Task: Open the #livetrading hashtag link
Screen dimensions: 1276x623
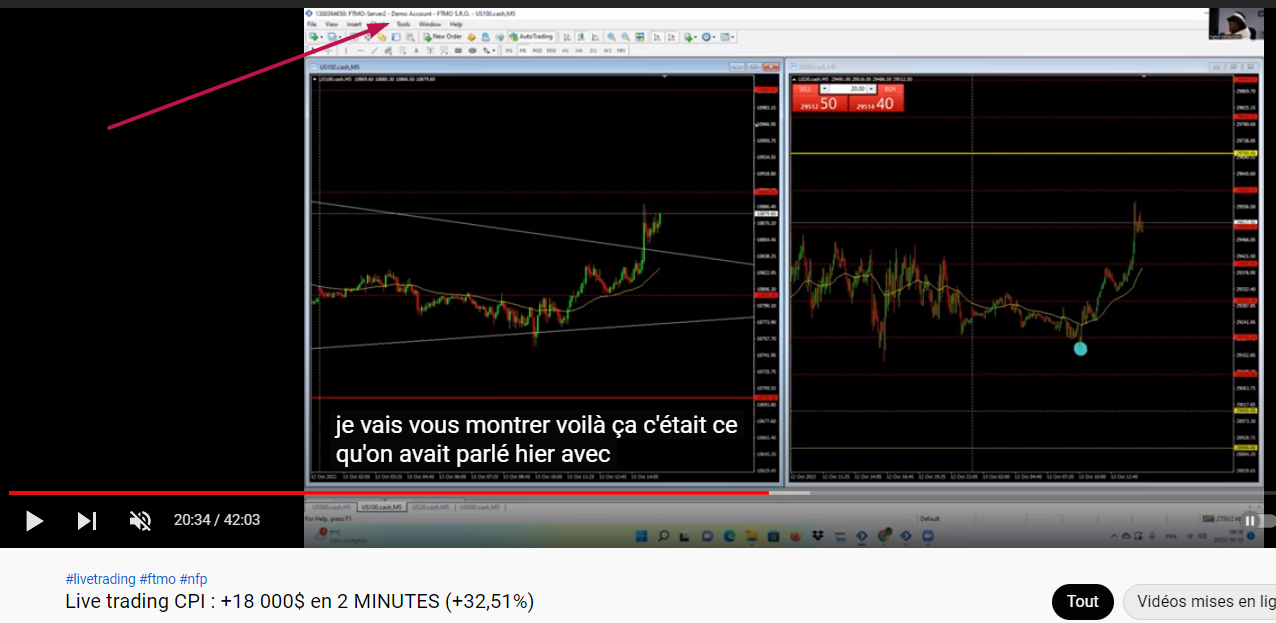Action: (100, 579)
